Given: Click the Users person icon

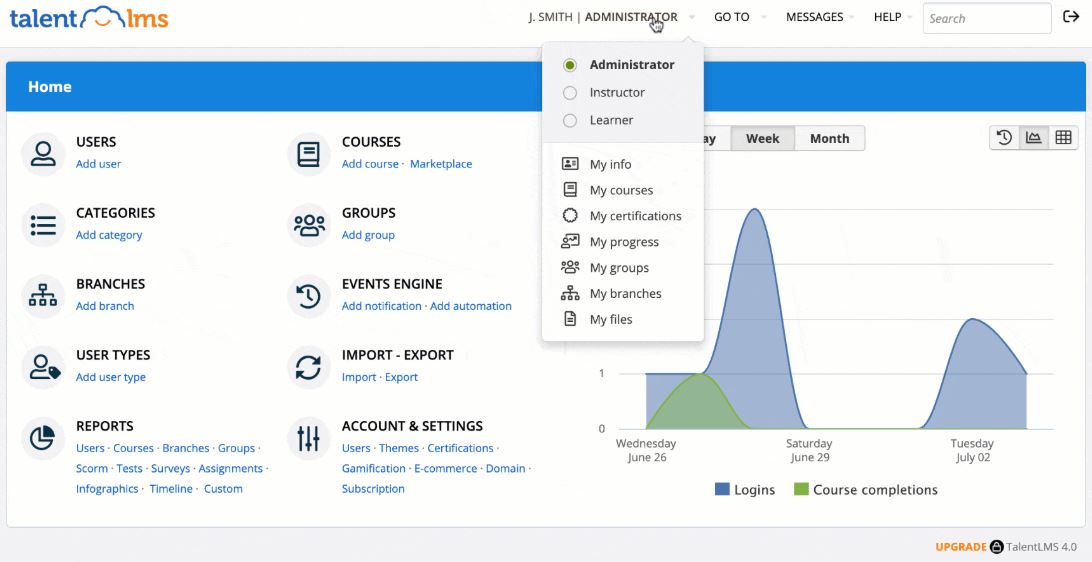Looking at the screenshot, I should coord(43,154).
